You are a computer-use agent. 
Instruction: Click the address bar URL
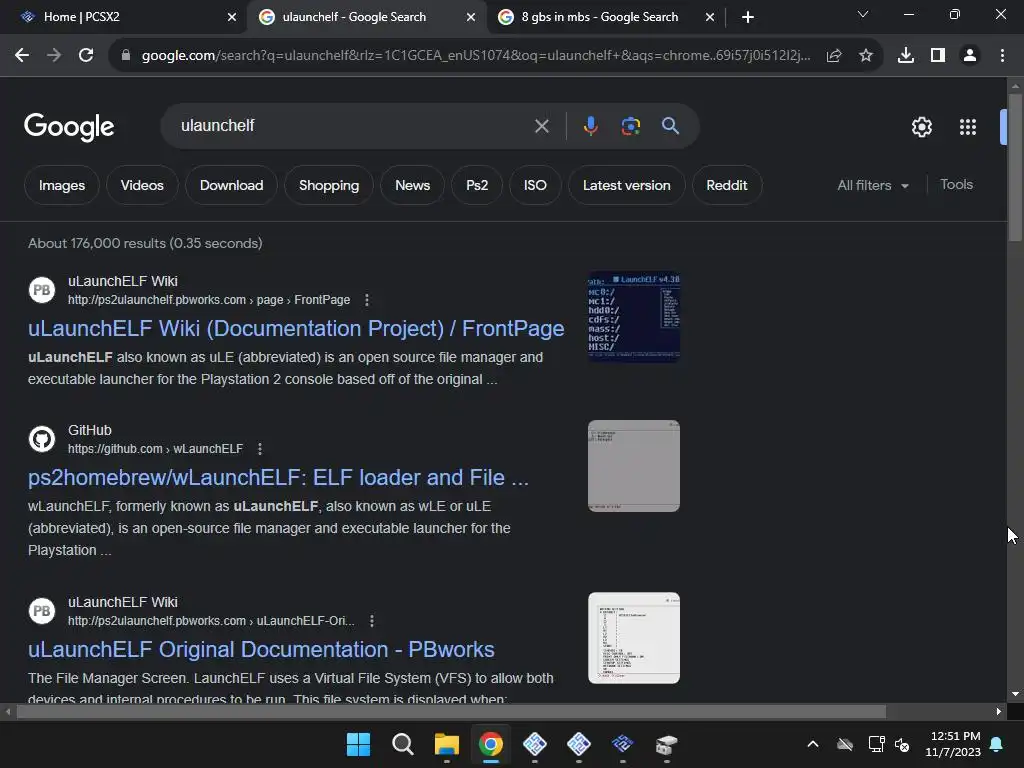coord(476,56)
